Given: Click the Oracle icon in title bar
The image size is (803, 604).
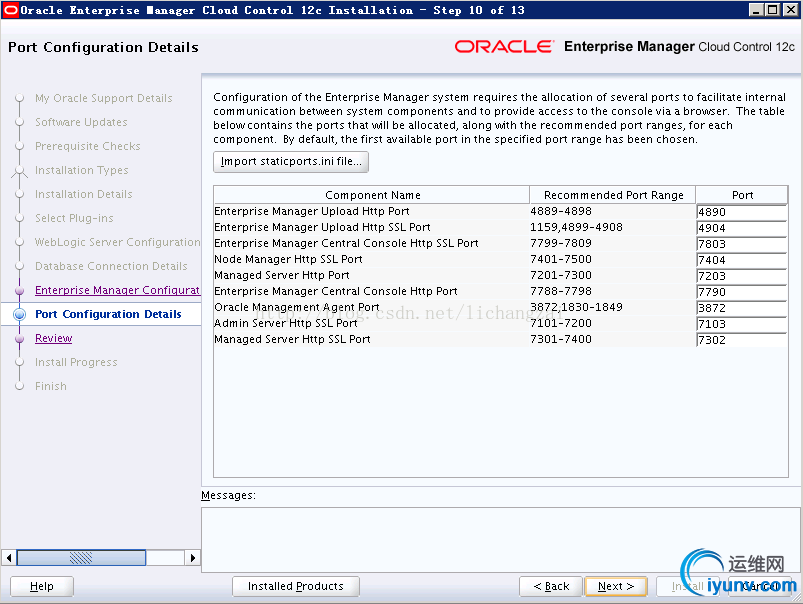Looking at the screenshot, I should coord(11,10).
